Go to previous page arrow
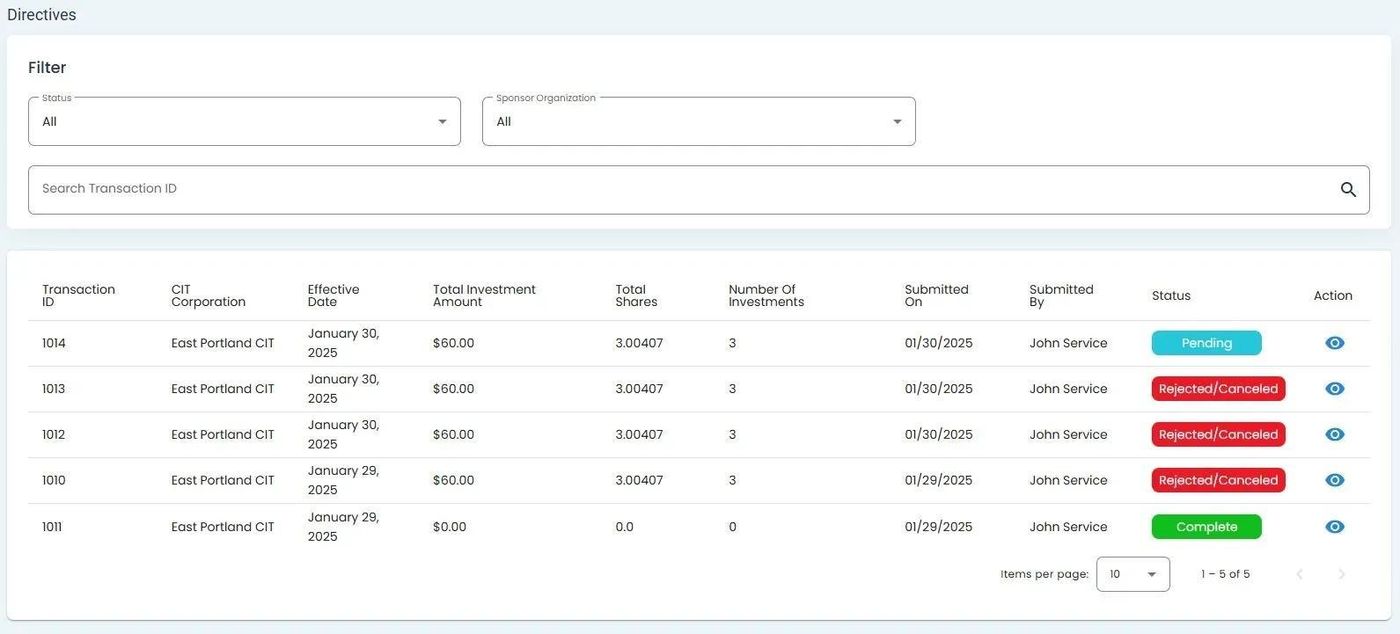 (x=1299, y=574)
